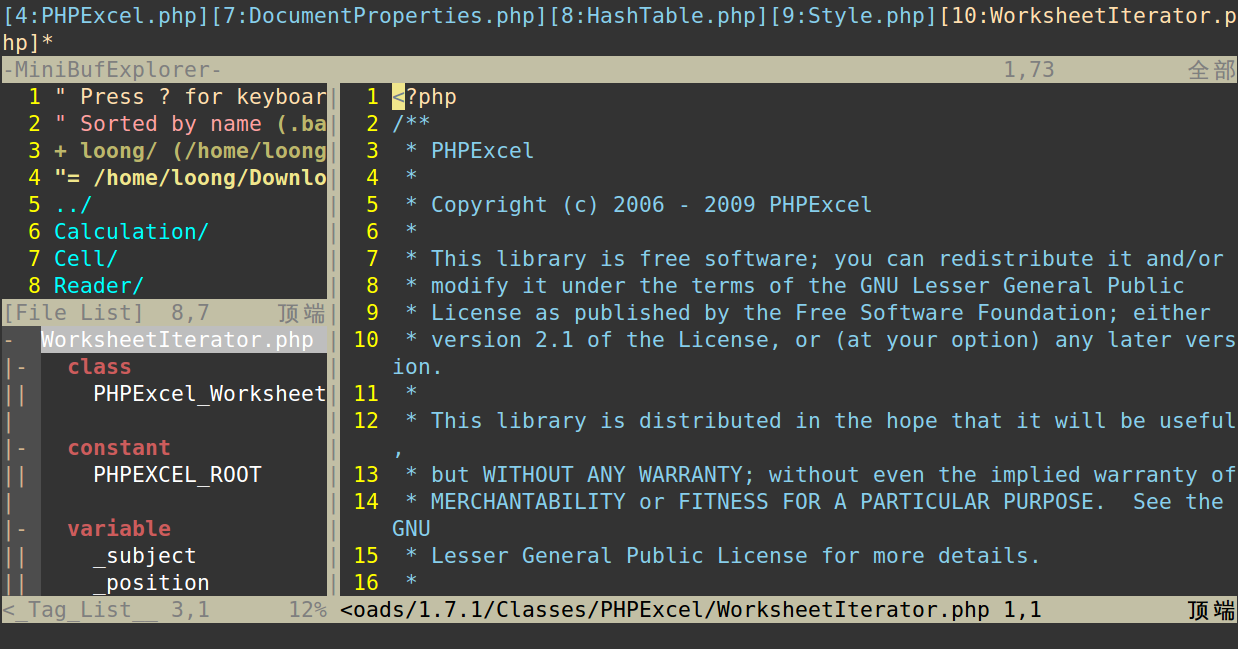Click the 12% scroll indicator in Tag List status

pos(307,610)
